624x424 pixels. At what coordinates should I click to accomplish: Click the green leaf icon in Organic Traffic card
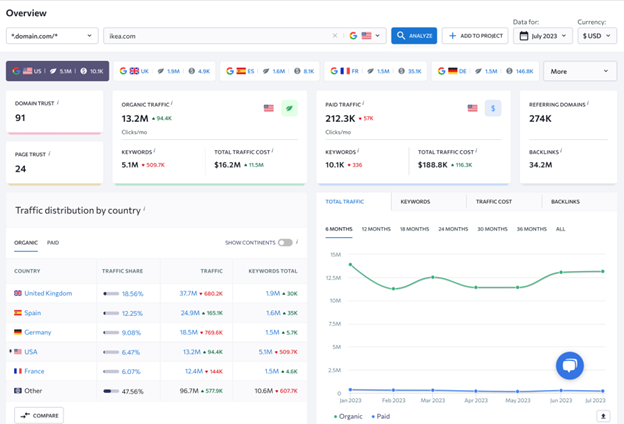(289, 108)
